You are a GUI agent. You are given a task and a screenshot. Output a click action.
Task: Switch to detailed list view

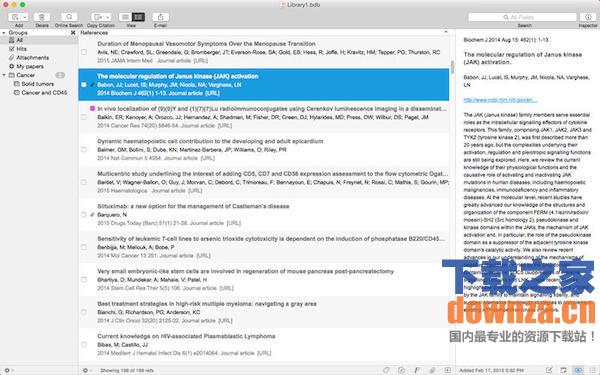click(x=138, y=17)
